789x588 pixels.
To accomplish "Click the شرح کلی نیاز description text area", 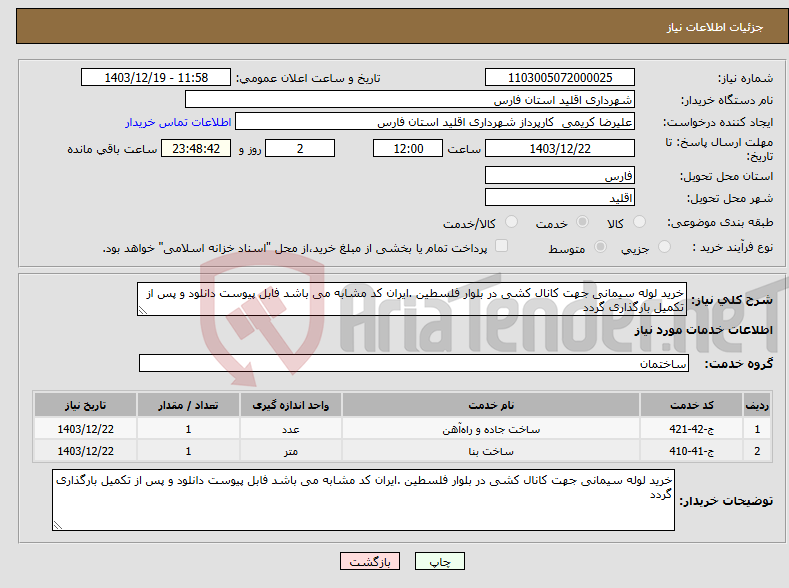I will [412, 299].
